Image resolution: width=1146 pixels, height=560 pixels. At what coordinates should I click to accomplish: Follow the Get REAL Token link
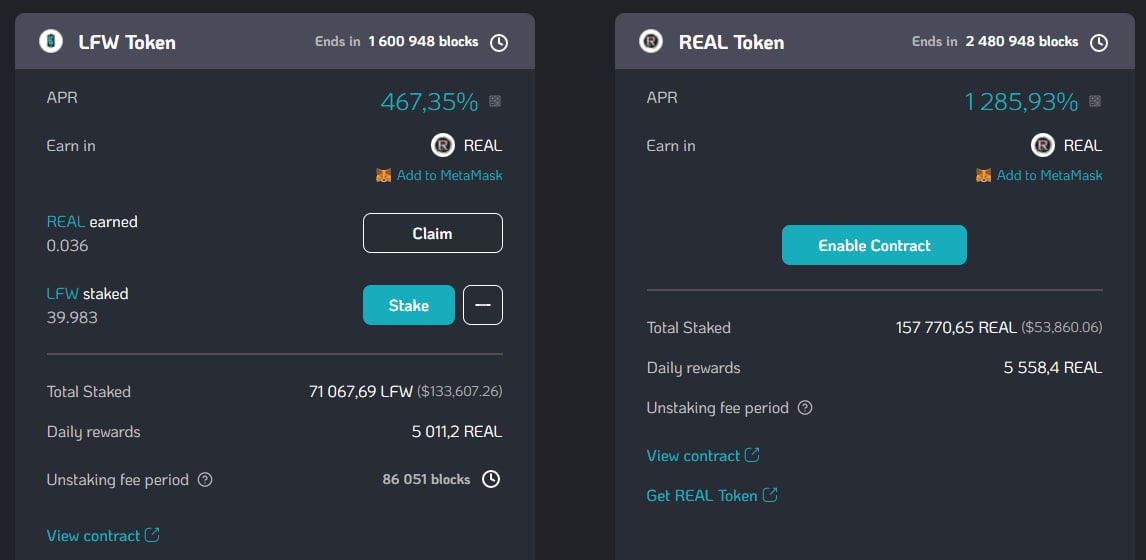point(712,496)
